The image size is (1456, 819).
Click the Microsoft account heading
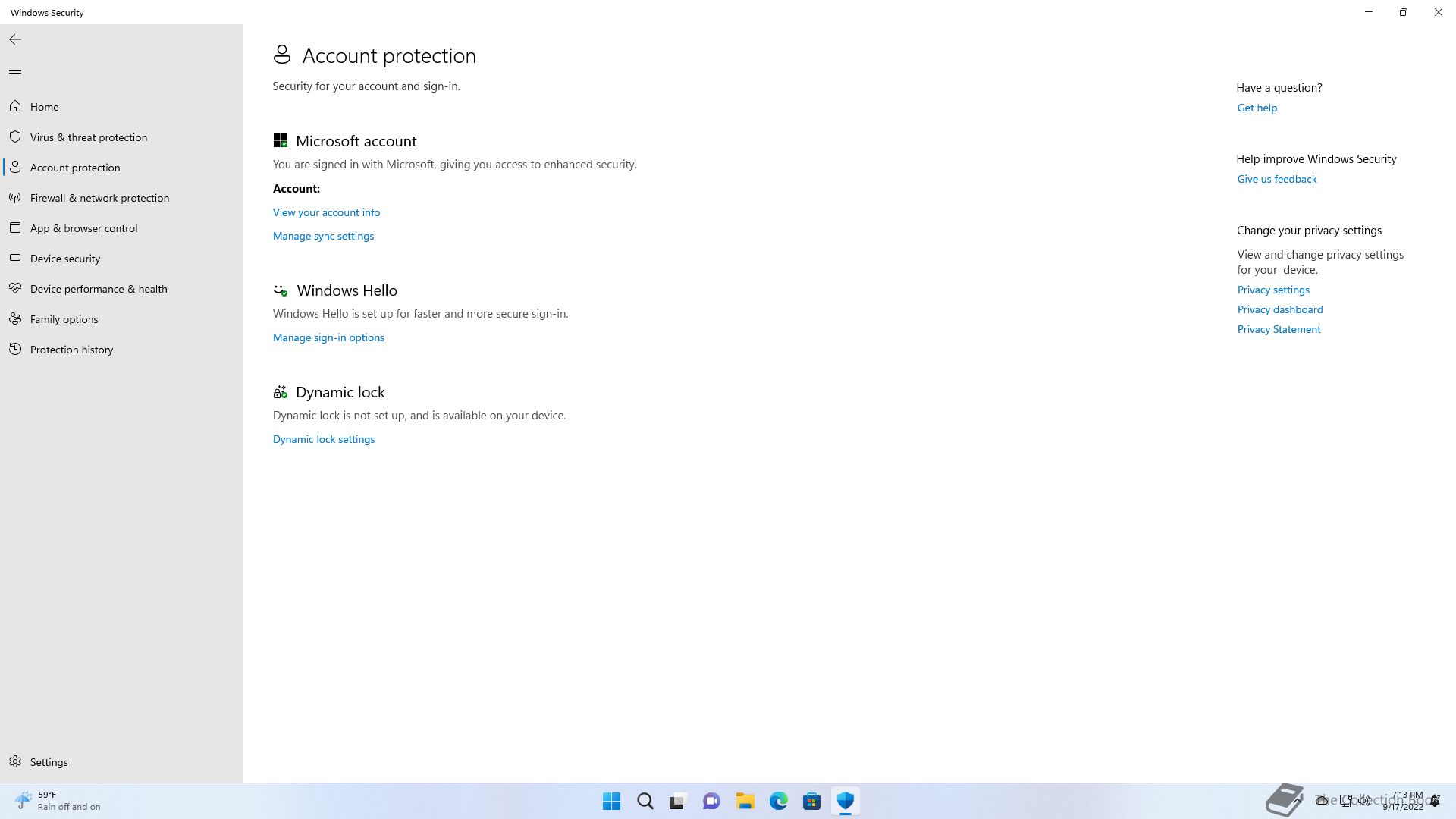(356, 141)
